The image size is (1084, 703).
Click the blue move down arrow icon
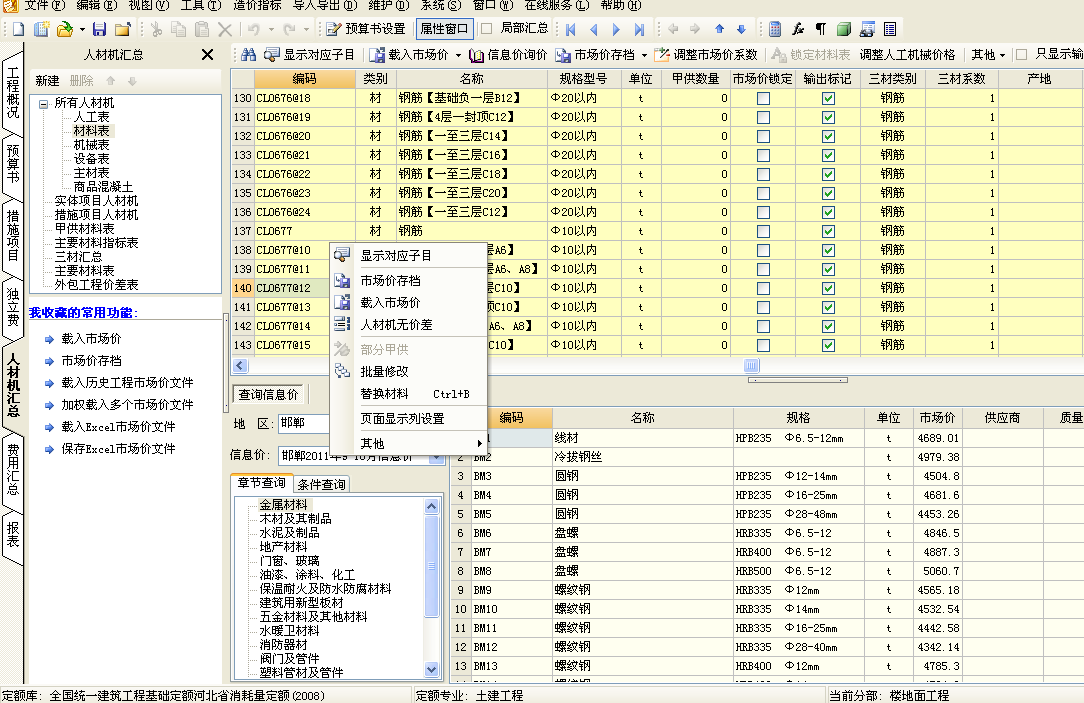(741, 29)
